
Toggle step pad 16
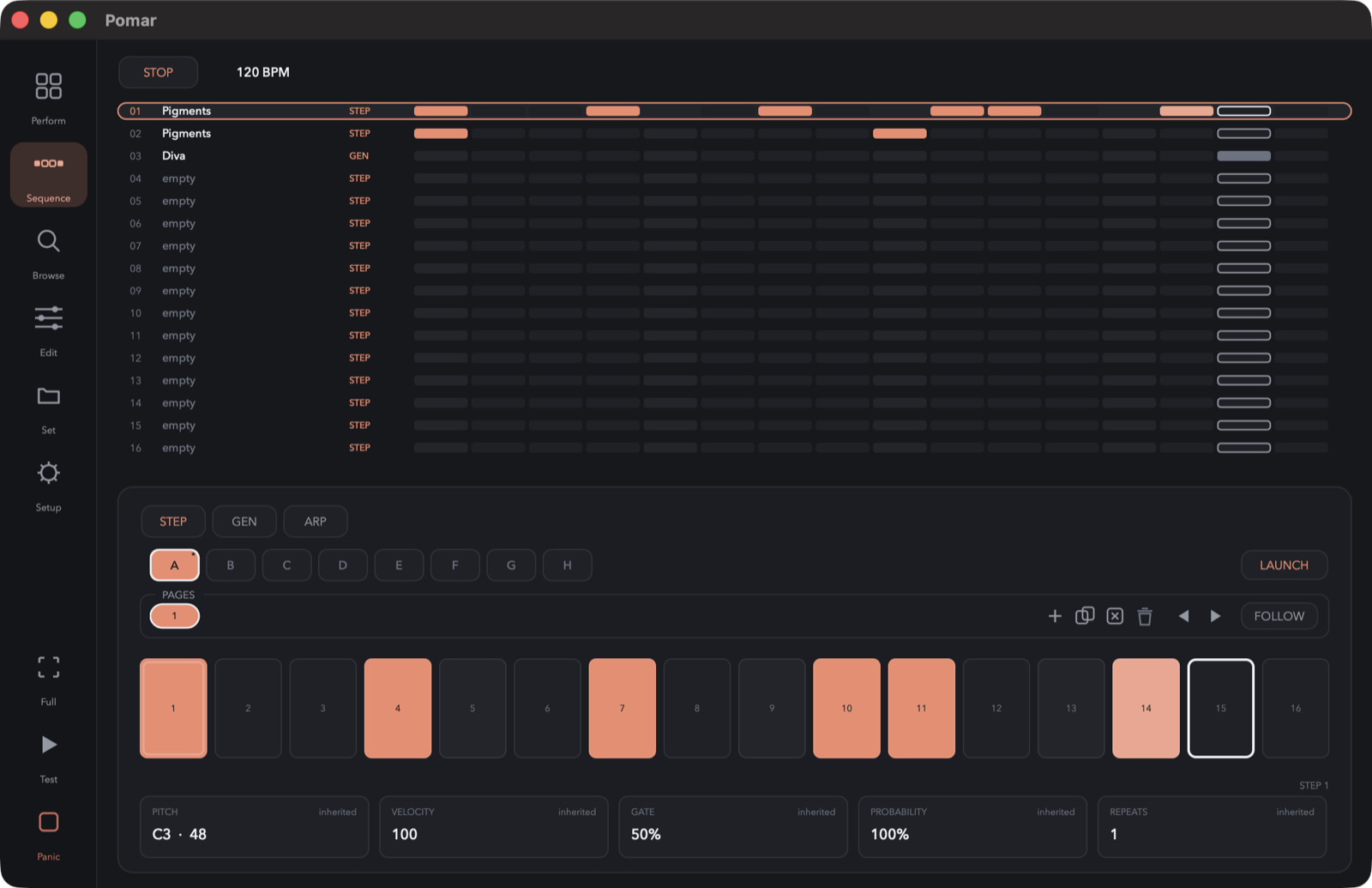[1296, 709]
